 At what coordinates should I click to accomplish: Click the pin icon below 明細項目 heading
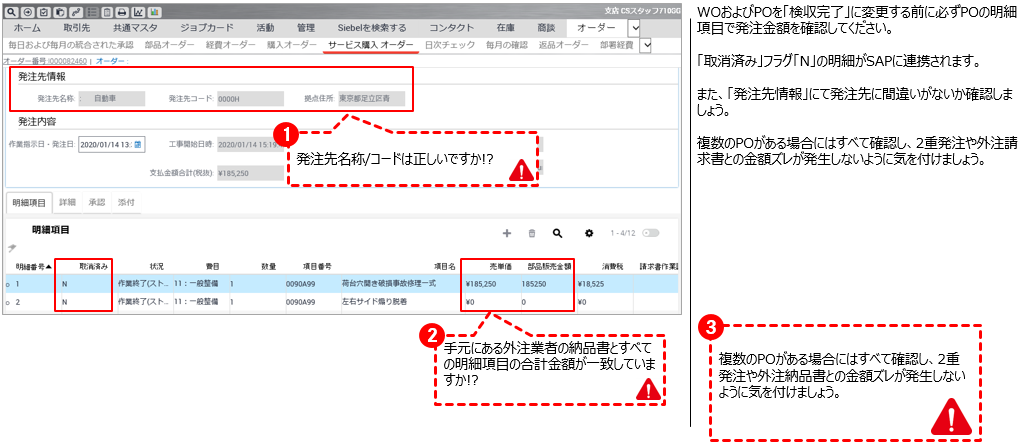point(13,248)
